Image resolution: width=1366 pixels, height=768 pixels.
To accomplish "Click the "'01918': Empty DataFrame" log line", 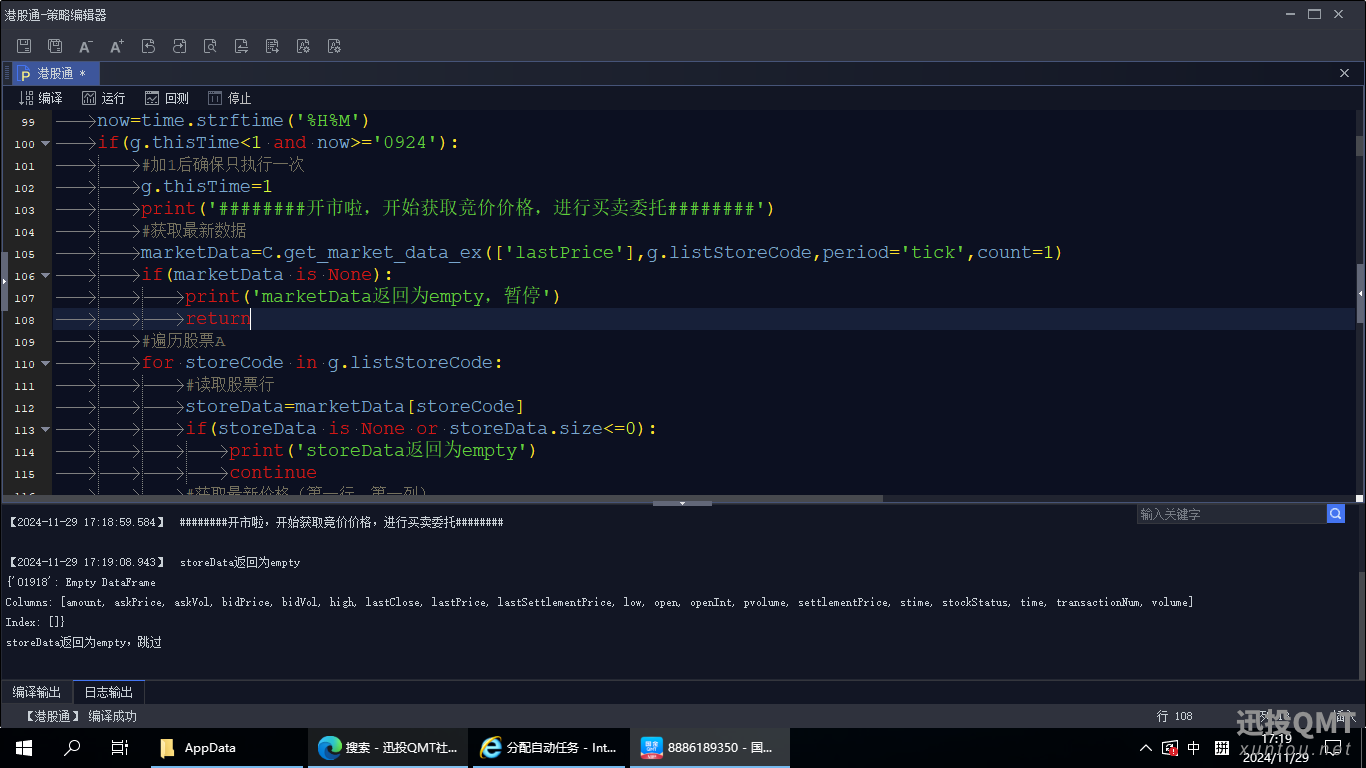I will coord(81,582).
